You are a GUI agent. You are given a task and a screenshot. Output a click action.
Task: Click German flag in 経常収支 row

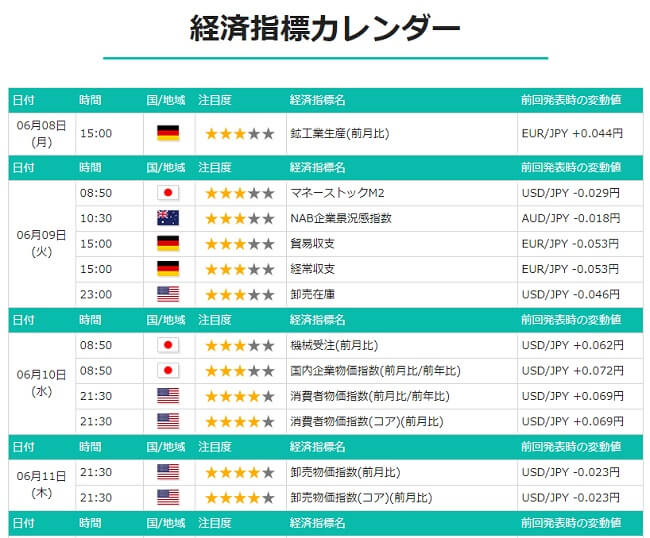(168, 269)
